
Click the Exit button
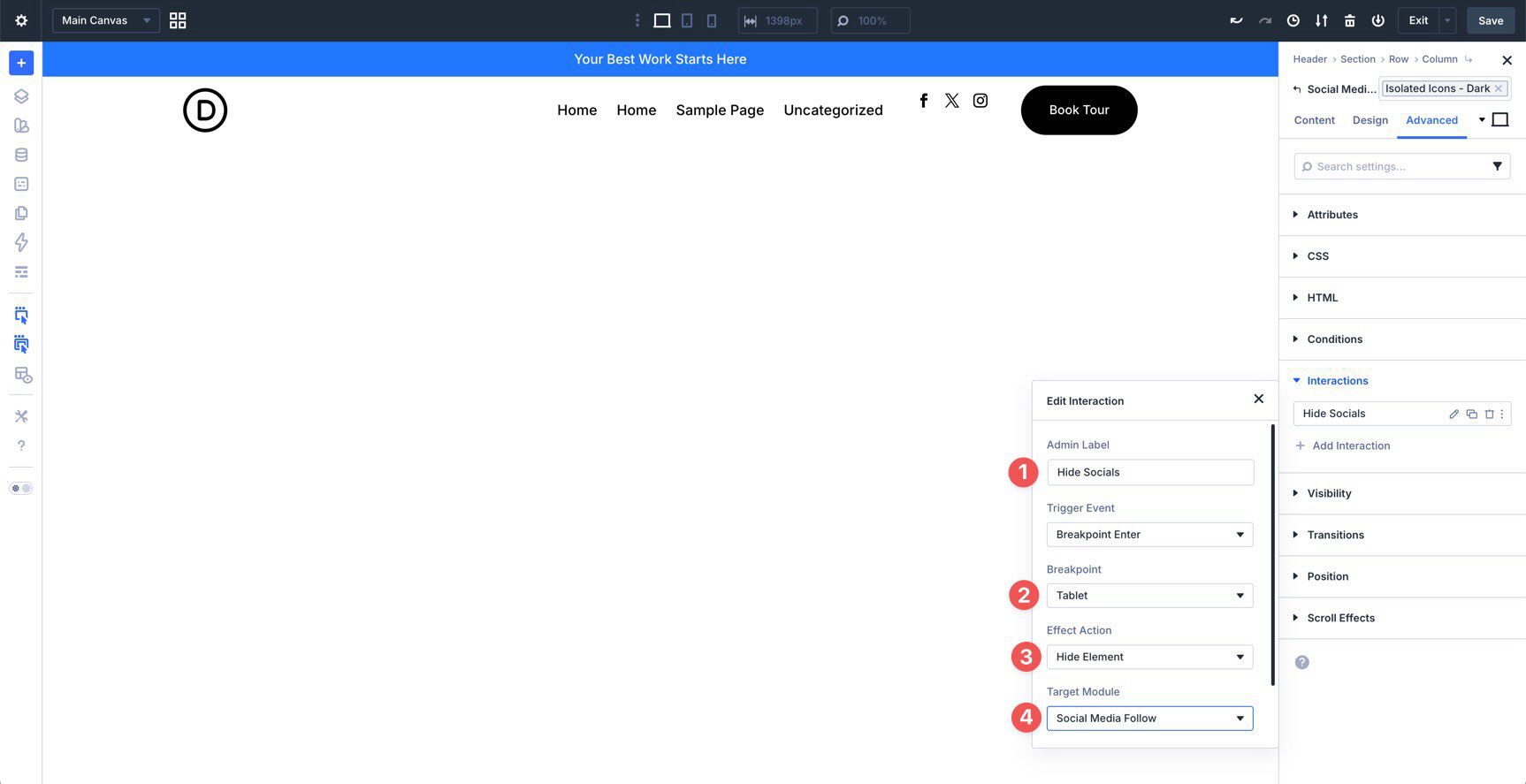[1418, 20]
